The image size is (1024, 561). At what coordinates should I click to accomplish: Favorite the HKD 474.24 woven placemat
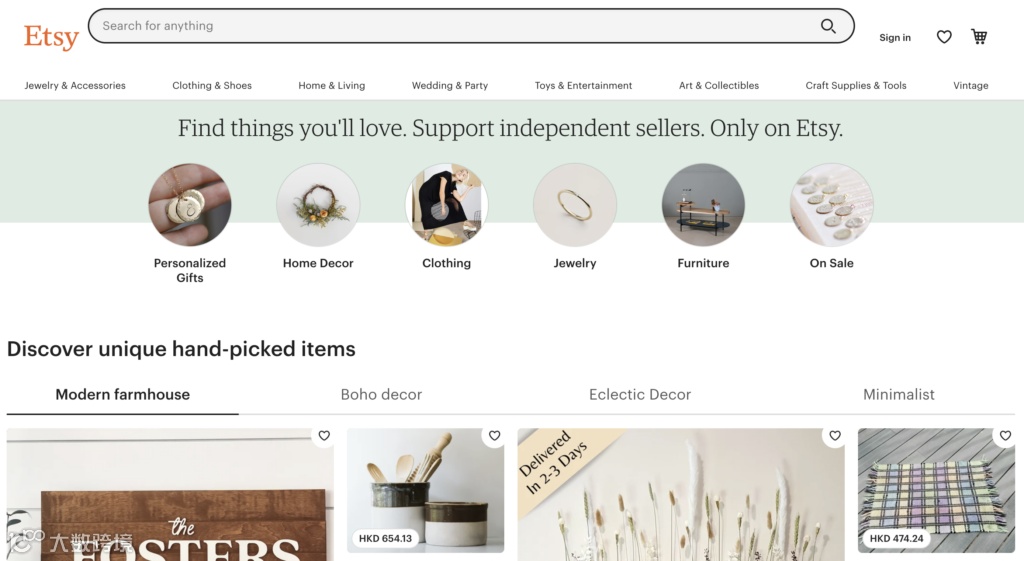coord(1005,436)
